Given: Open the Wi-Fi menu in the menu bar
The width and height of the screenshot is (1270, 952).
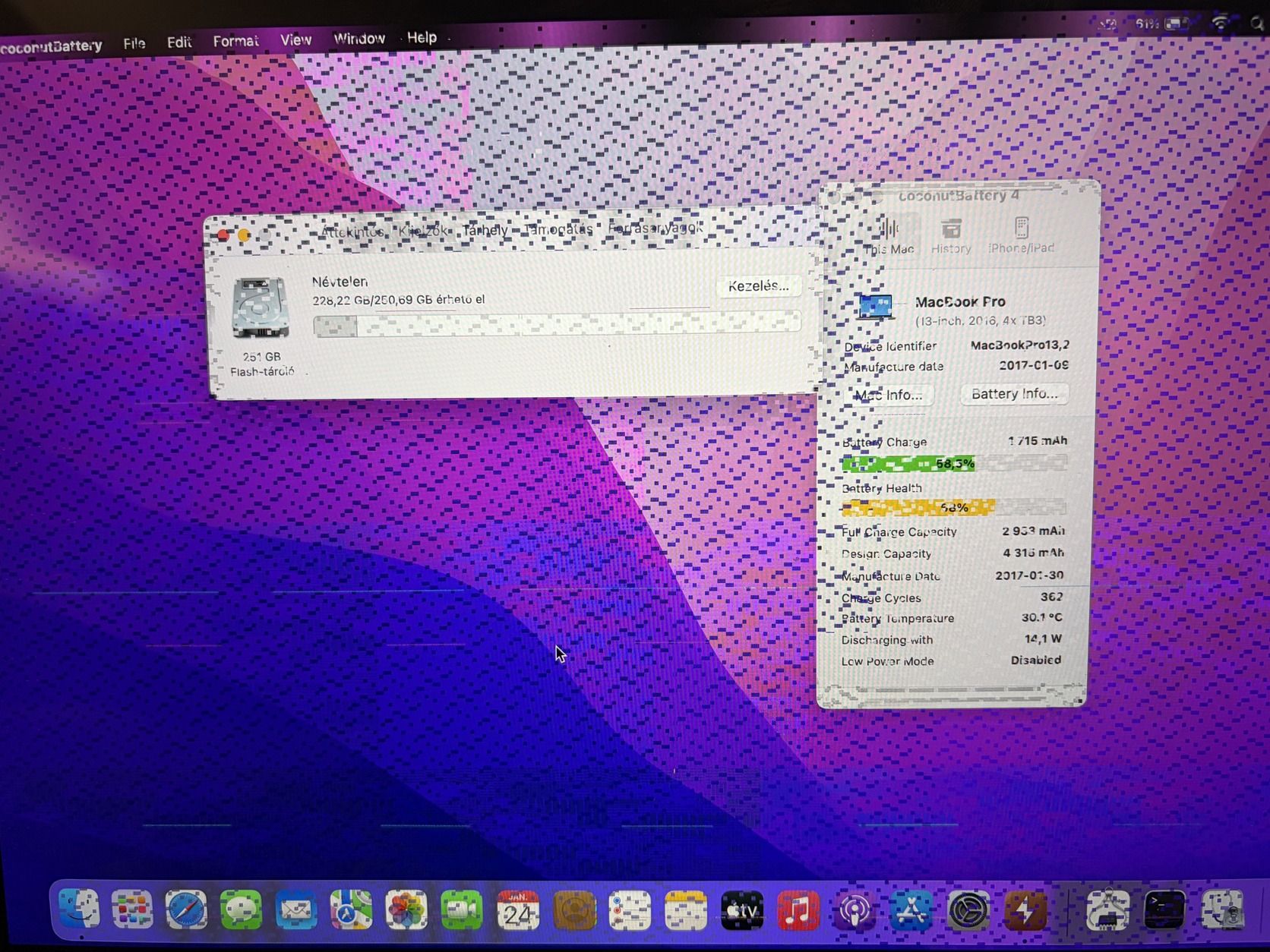Looking at the screenshot, I should 1220,23.
